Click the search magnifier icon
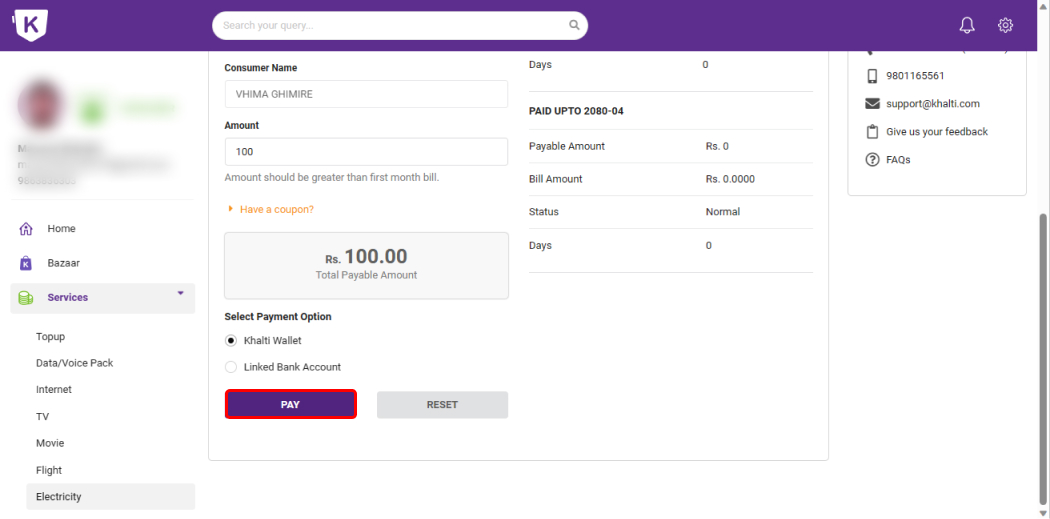Viewport: 1050px width, 519px height. [x=574, y=25]
